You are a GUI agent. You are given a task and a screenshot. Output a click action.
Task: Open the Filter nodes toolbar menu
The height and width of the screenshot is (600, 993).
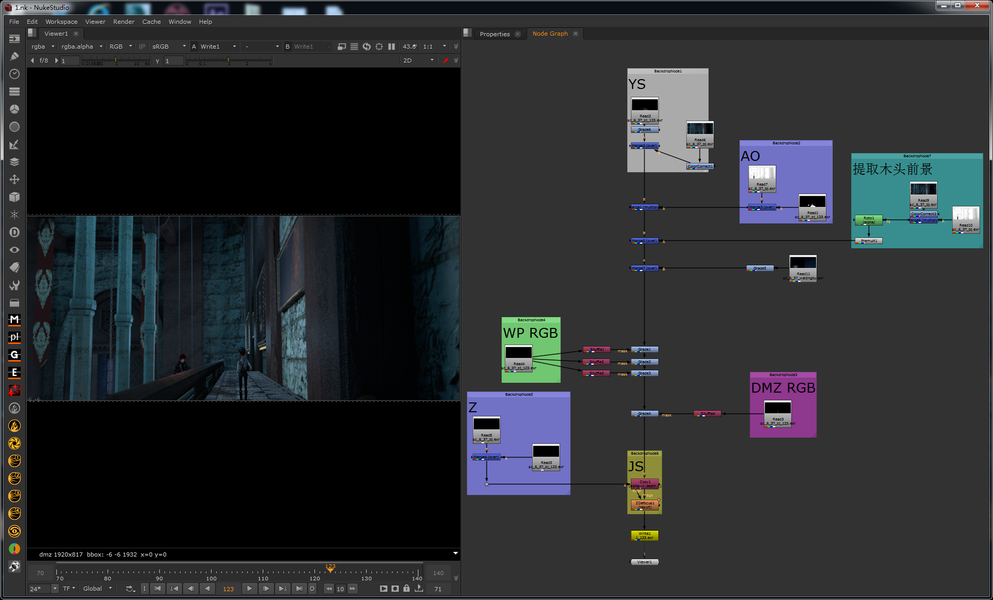tap(14, 127)
